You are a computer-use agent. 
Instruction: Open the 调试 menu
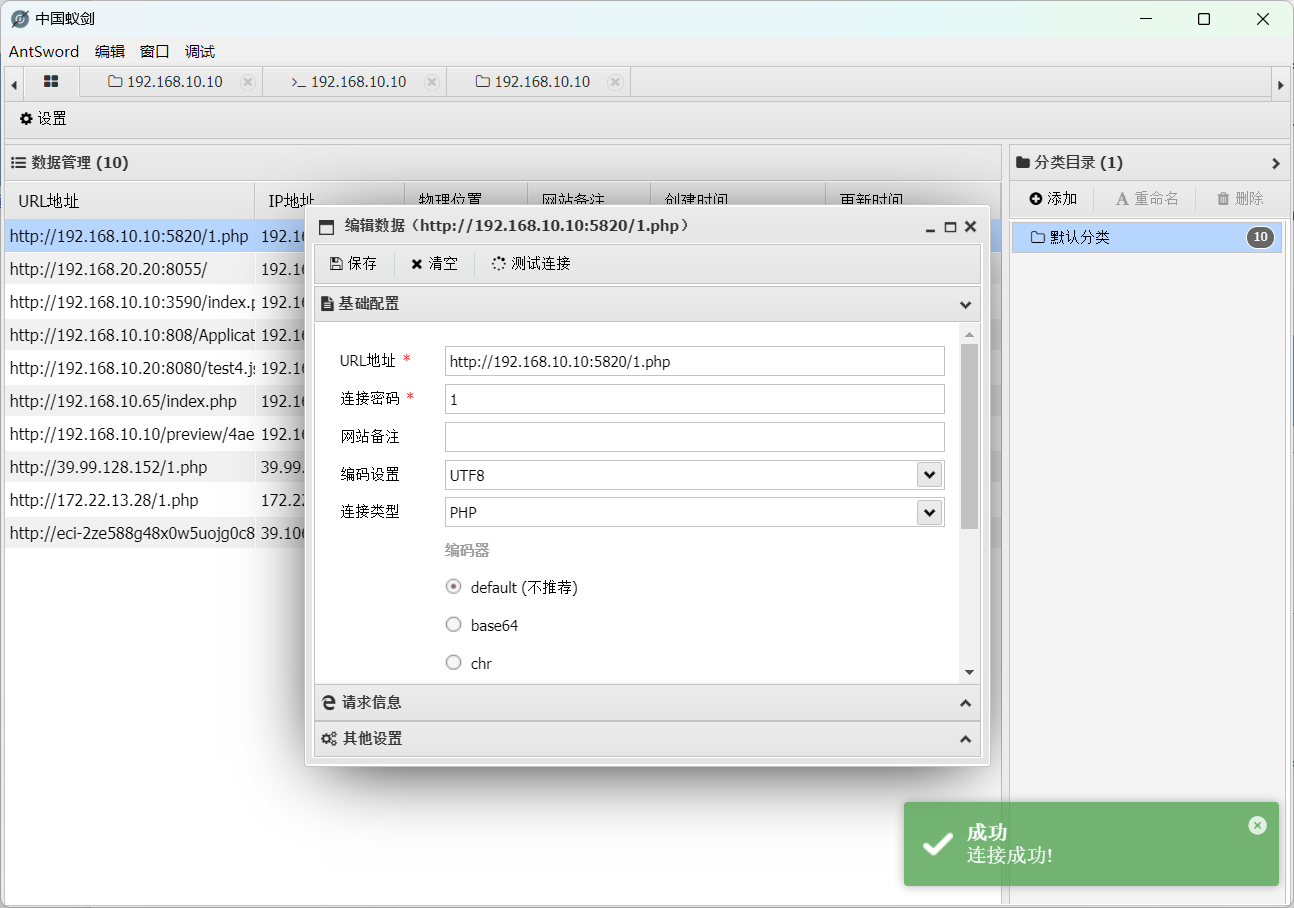200,52
